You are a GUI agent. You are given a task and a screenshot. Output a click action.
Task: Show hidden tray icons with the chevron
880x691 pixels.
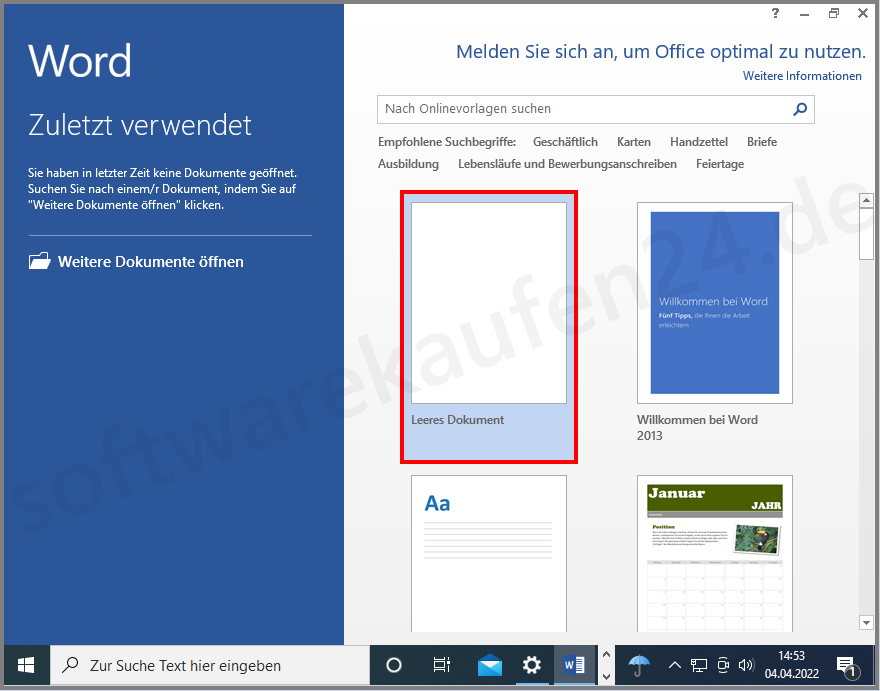[x=675, y=665]
